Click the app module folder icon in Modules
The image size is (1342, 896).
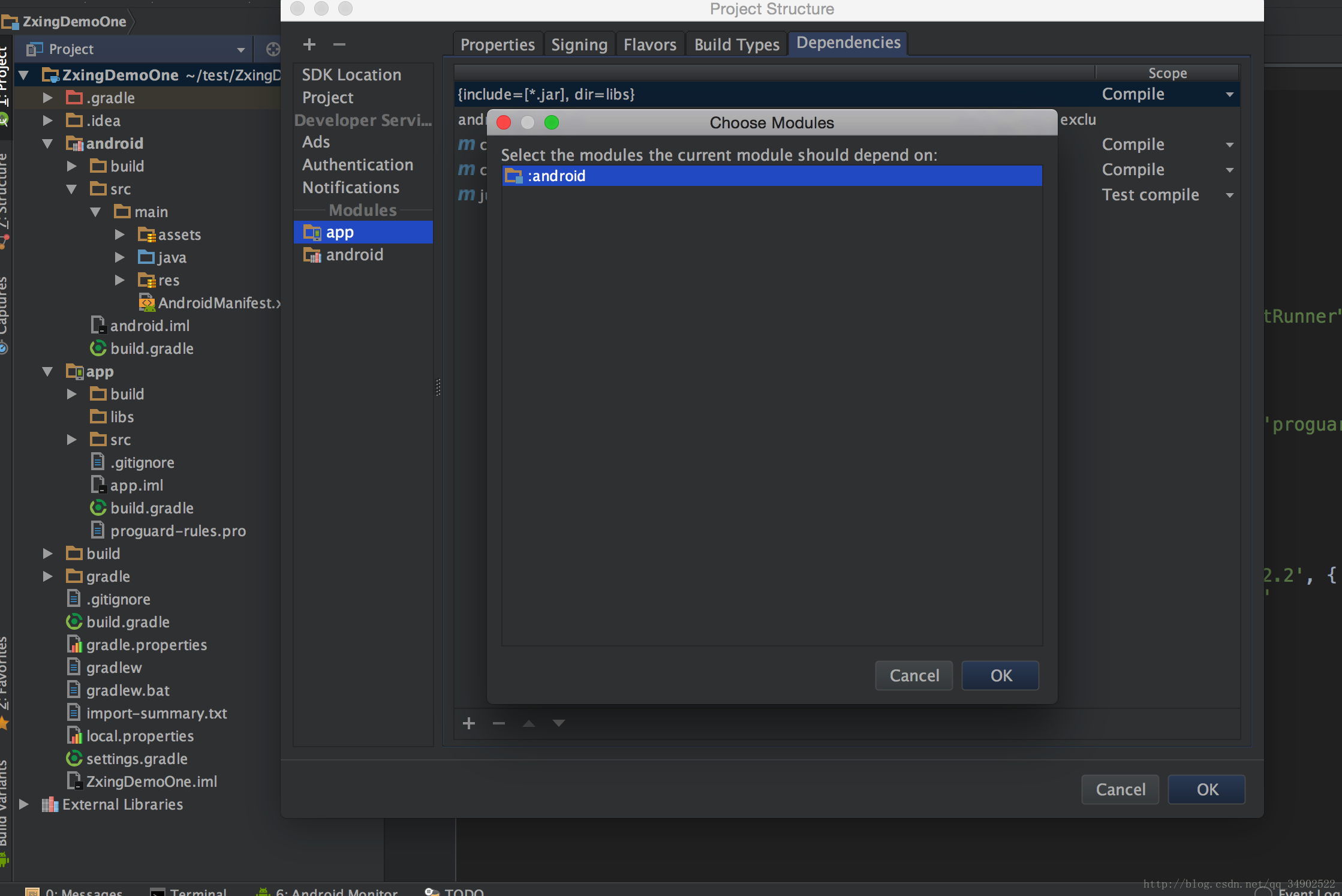(310, 232)
